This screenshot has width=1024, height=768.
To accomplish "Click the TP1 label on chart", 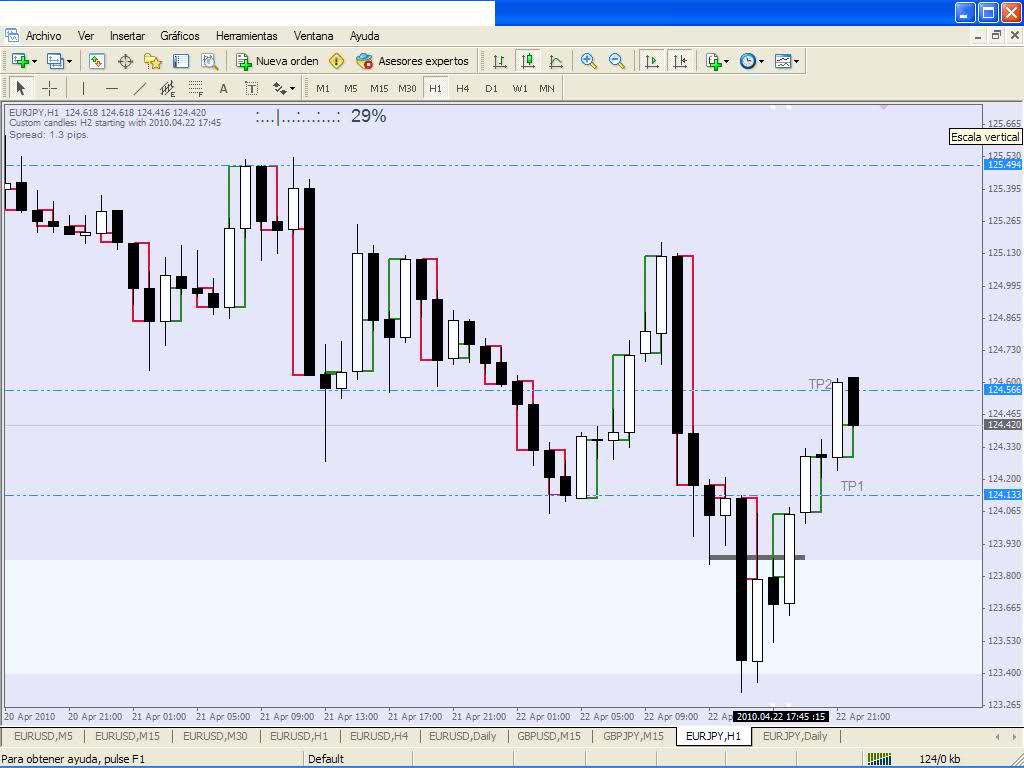I will click(852, 486).
